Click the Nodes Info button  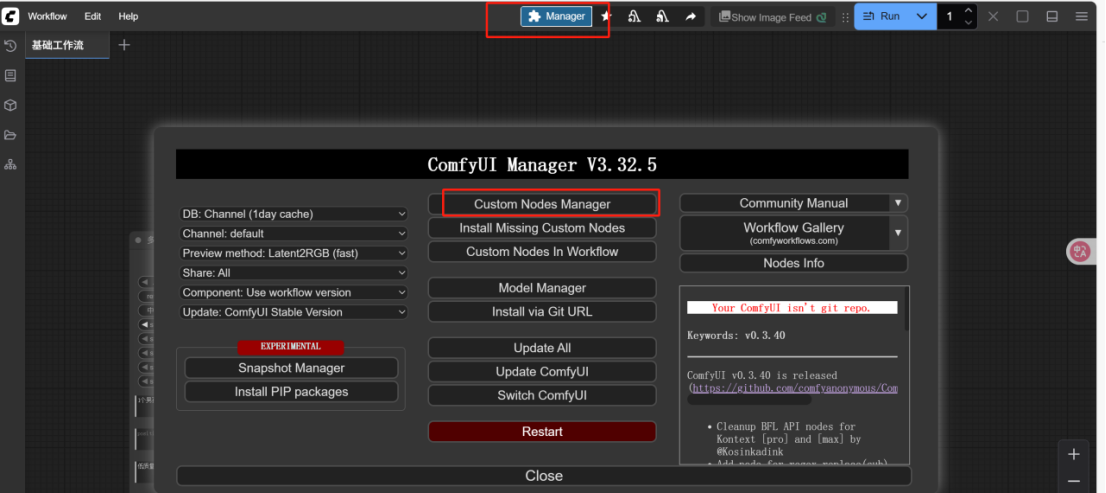[794, 263]
